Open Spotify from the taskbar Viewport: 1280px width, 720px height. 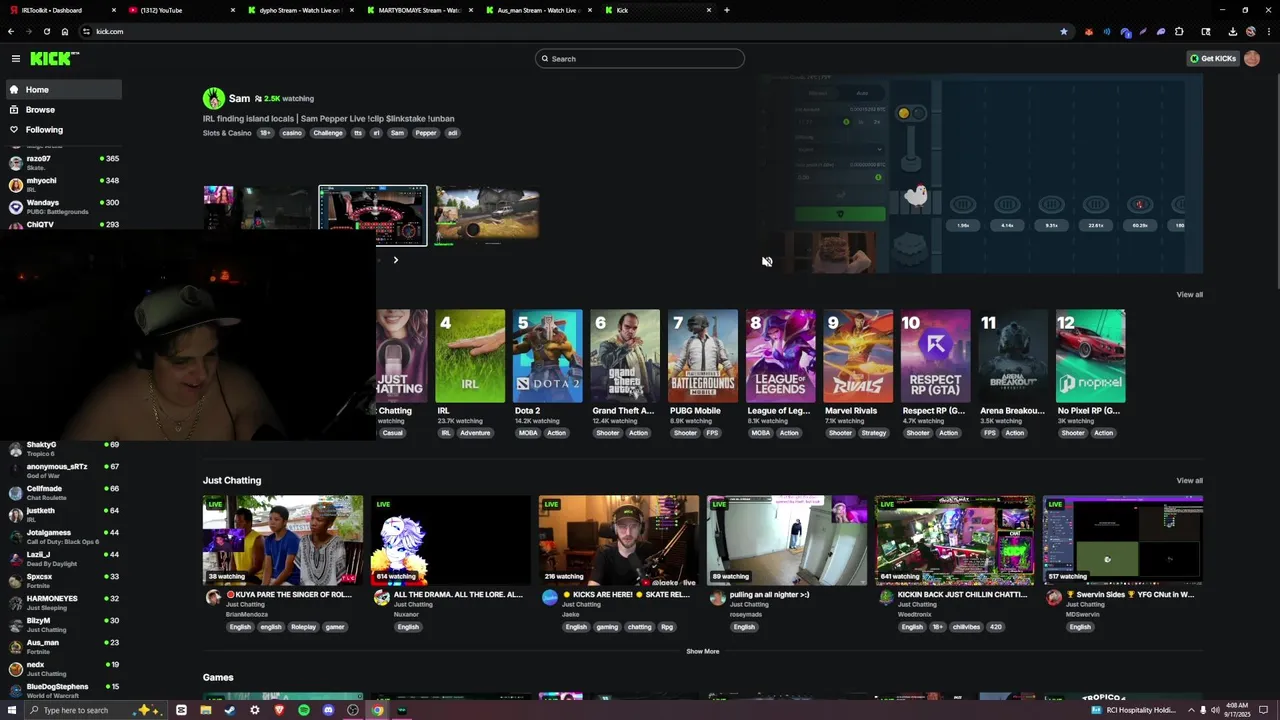304,710
